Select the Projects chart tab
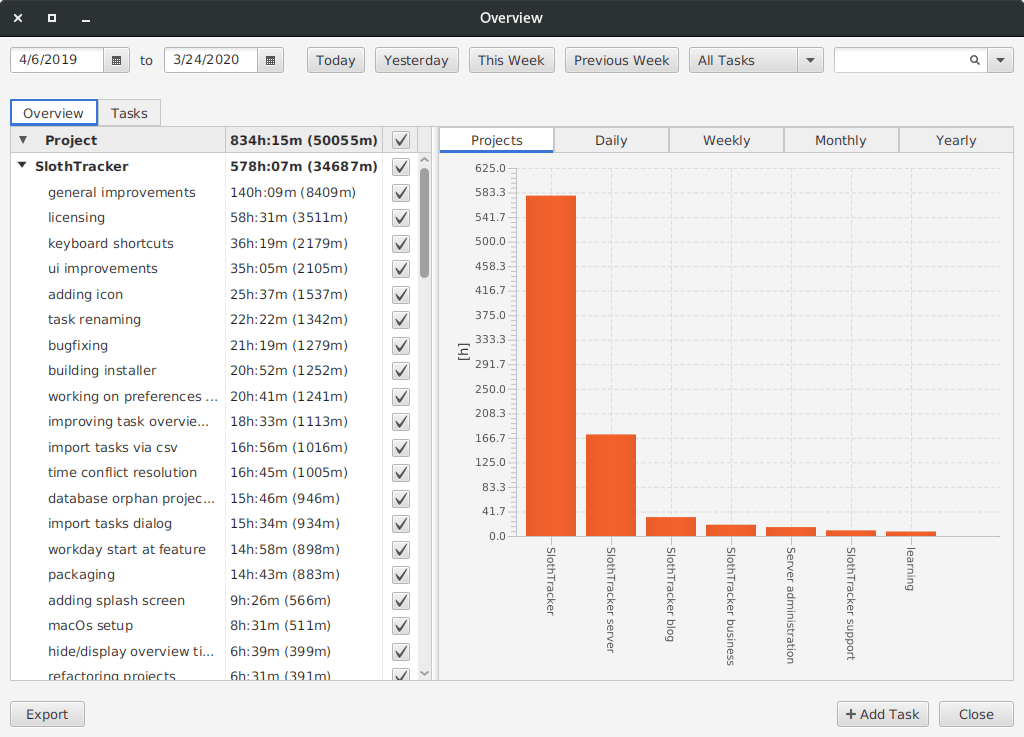1024x737 pixels. pyautogui.click(x=496, y=140)
